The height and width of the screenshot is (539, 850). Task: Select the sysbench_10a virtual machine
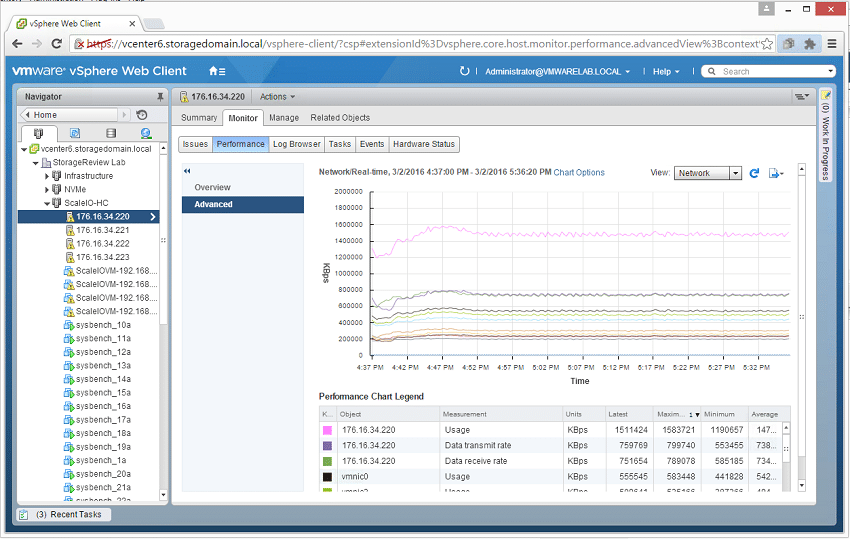(x=103, y=325)
